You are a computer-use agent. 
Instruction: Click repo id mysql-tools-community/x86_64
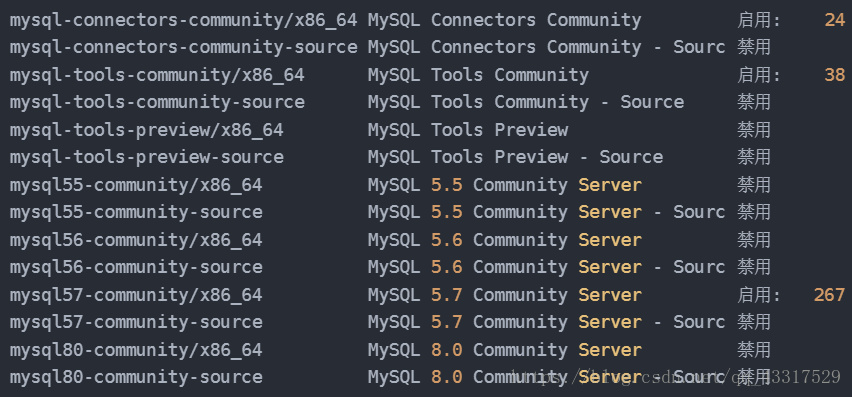[157, 75]
